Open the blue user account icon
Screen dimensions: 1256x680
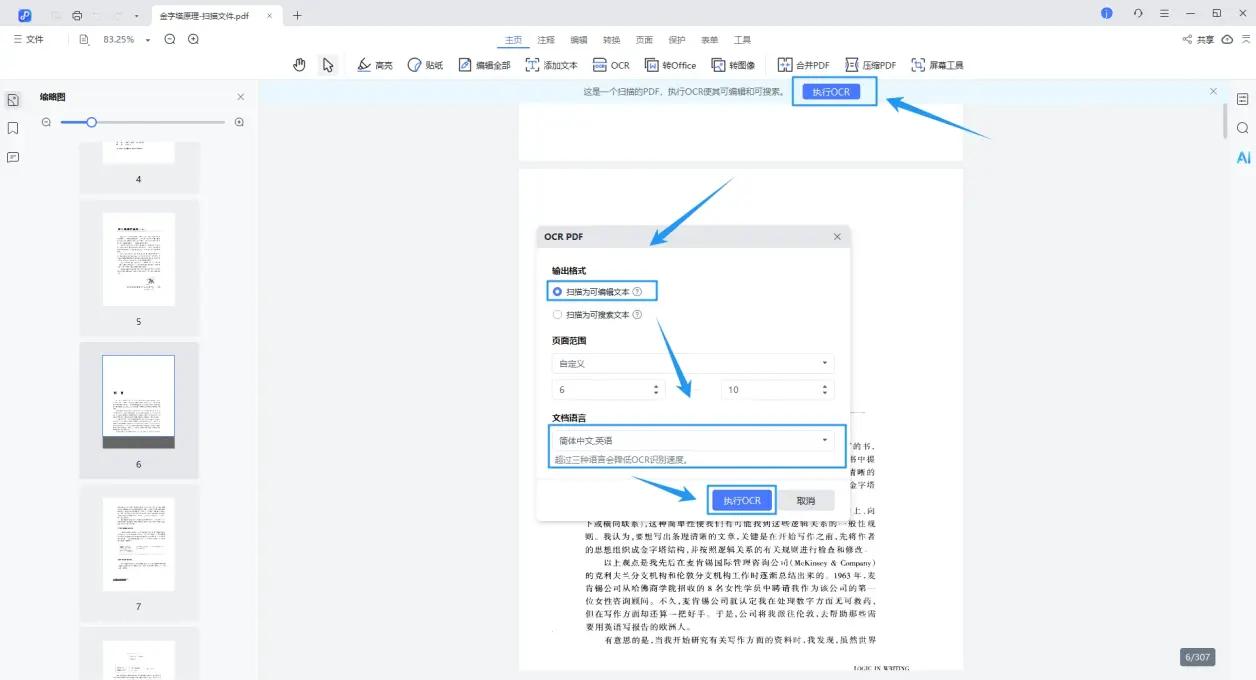coord(1107,14)
